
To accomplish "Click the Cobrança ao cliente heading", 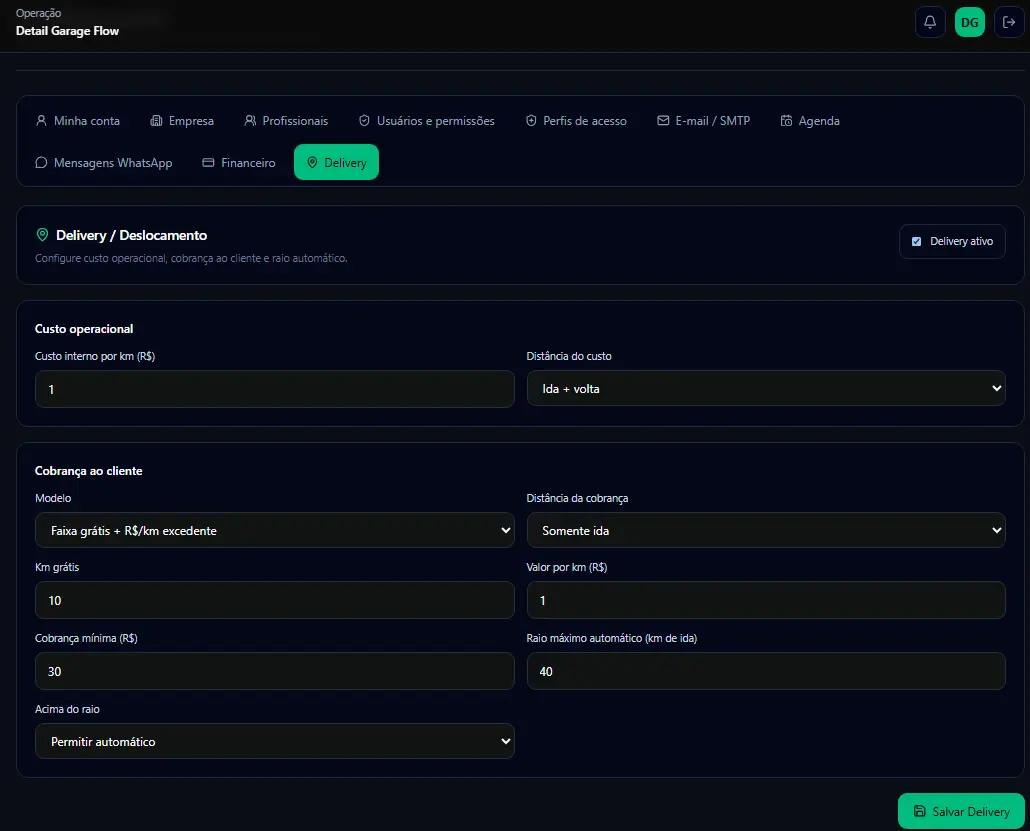I will (x=89, y=471).
